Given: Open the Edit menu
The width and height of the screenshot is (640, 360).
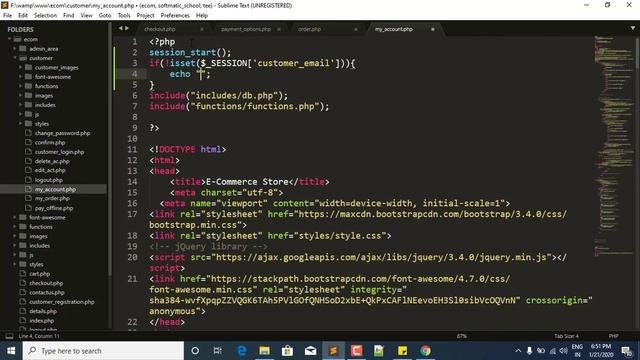Looking at the screenshot, I should [23, 16].
